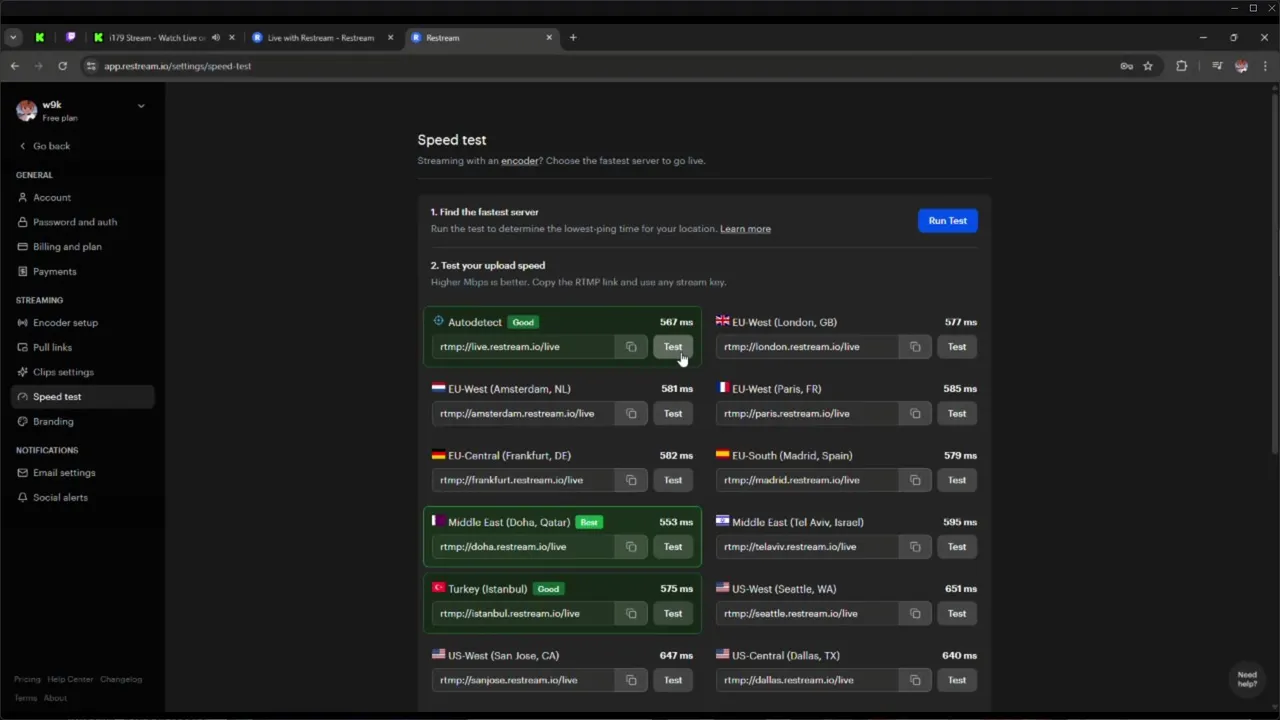Copy the Seattle RTMP link
This screenshot has height=720, width=1280.
(x=915, y=614)
